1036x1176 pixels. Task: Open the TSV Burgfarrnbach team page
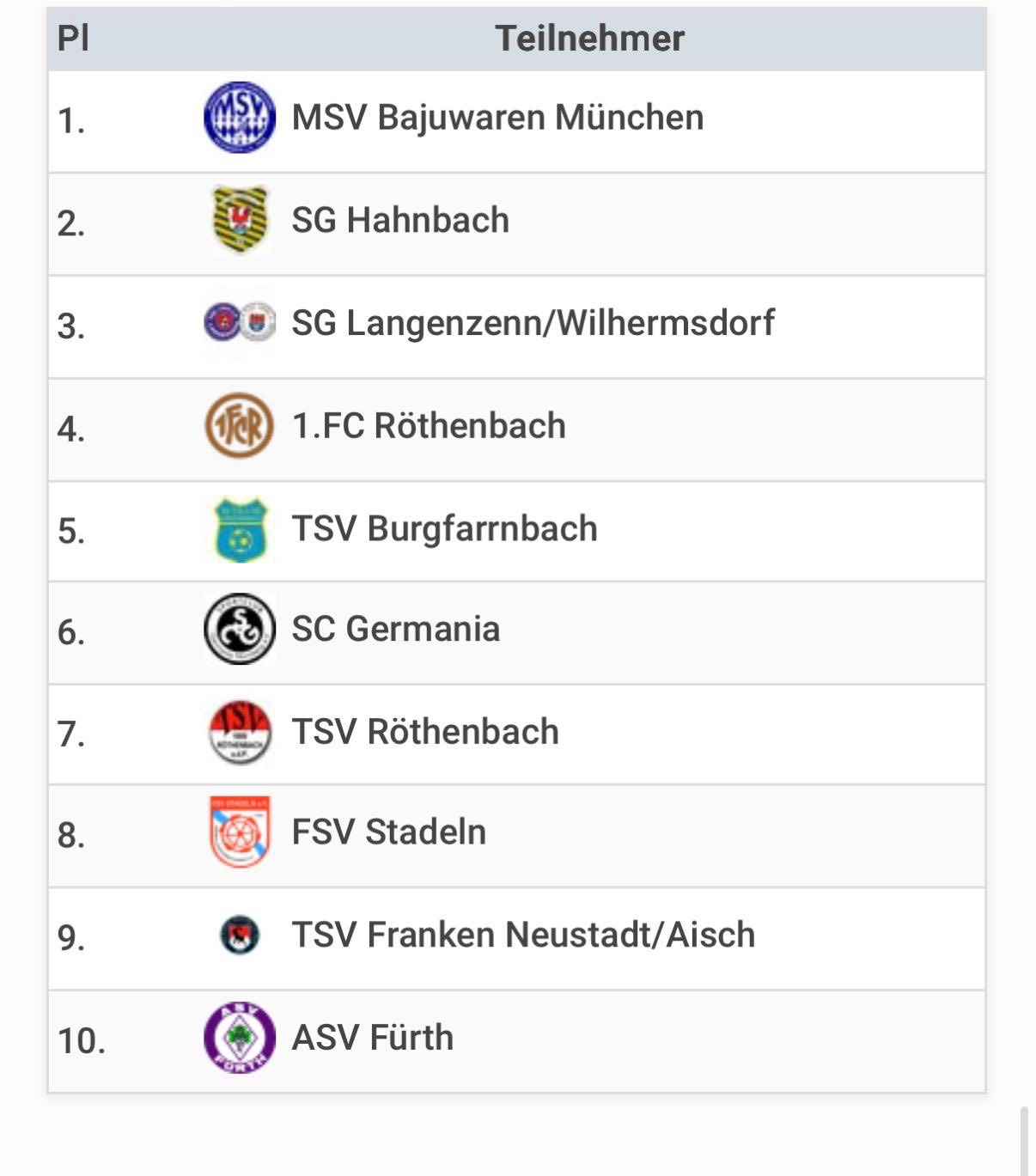[x=444, y=529]
